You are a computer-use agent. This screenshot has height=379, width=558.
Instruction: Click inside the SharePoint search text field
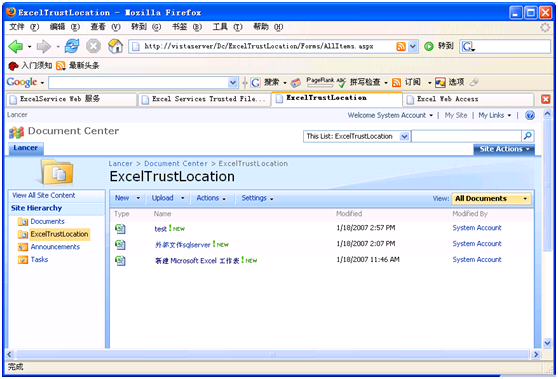click(467, 136)
